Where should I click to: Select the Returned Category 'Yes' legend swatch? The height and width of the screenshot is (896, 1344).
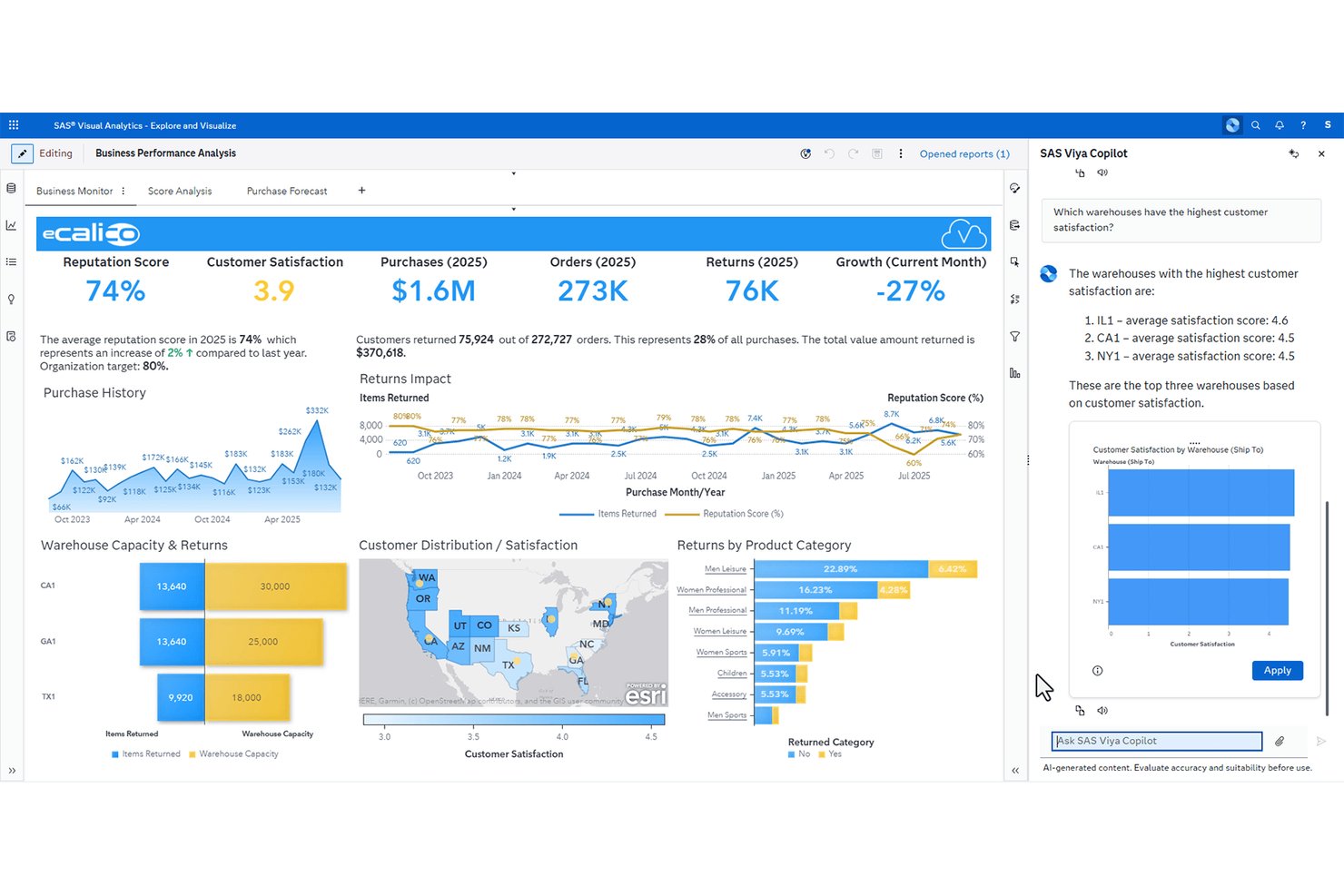click(x=822, y=754)
